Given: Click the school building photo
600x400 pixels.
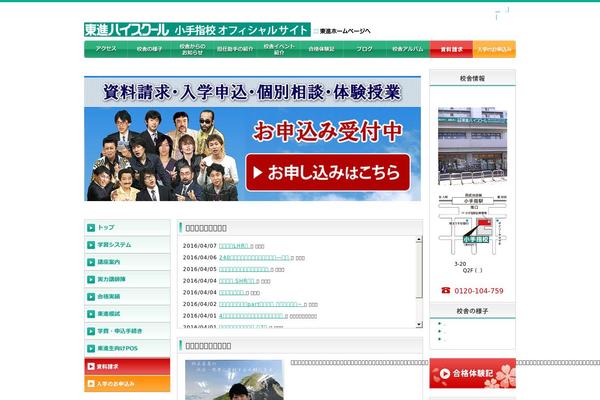Looking at the screenshot, I should point(473,146).
